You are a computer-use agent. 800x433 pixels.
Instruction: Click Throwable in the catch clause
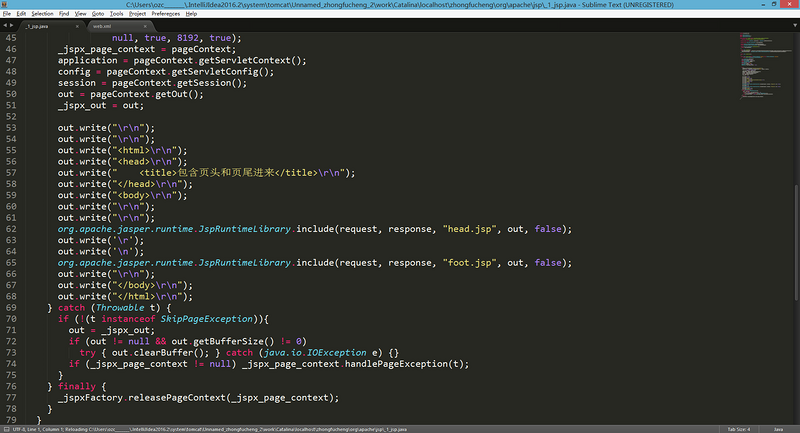coord(120,308)
